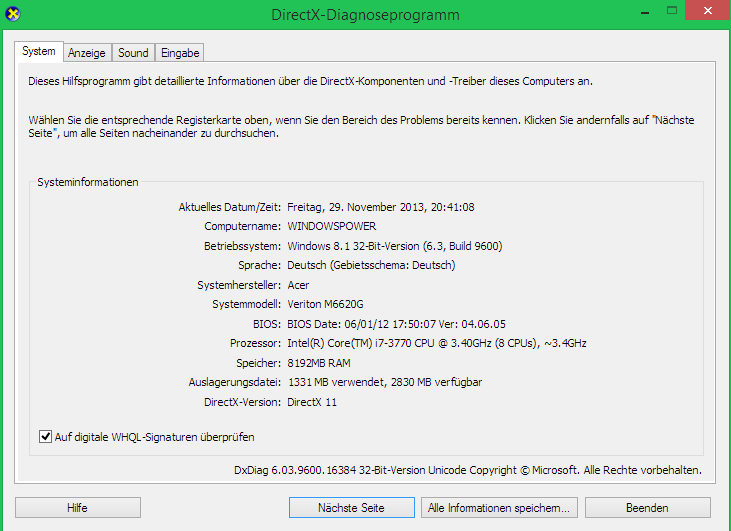Screen dimensions: 731x531
Task: Toggle WHQL-Signaturen überprüfen checkbox
Action: point(45,437)
